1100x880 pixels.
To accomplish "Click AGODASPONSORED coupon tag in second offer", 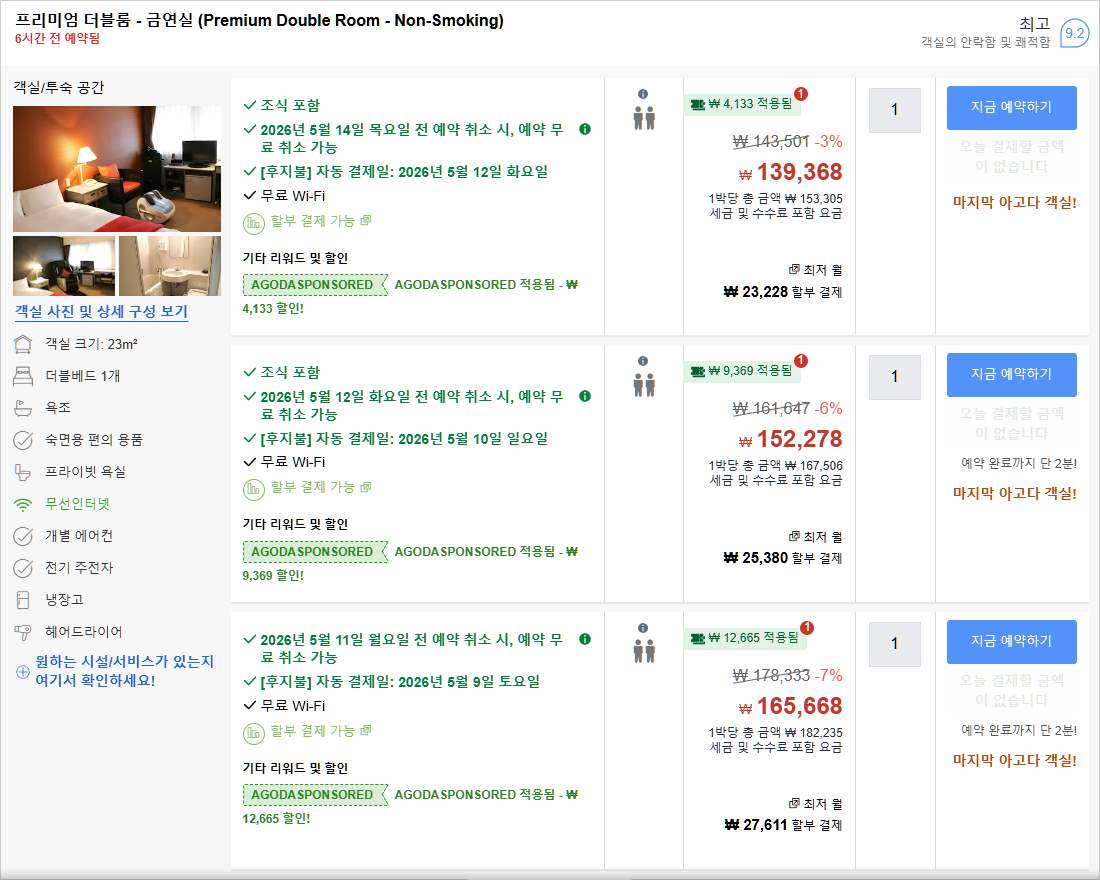I will 315,552.
